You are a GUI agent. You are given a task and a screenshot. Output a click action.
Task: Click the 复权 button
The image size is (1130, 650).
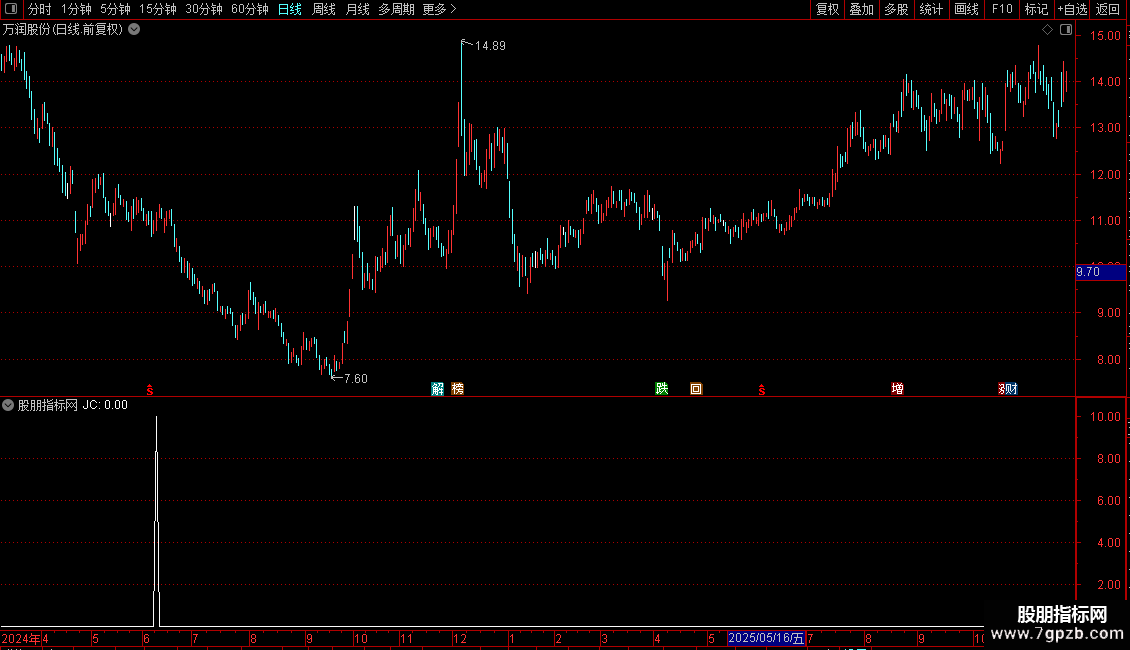(827, 9)
